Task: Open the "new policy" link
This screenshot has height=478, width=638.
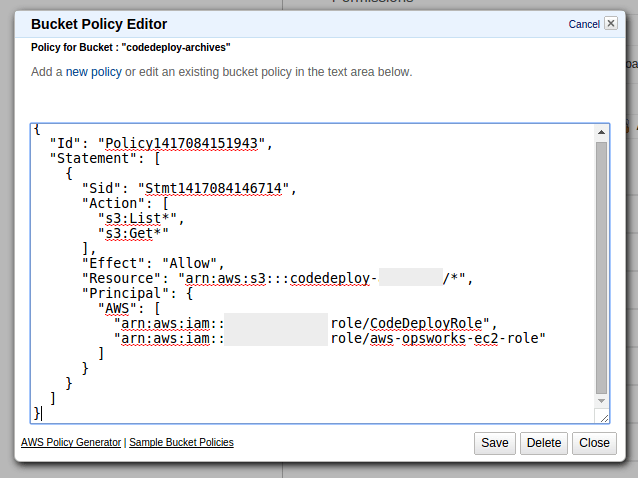Action: coord(94,72)
